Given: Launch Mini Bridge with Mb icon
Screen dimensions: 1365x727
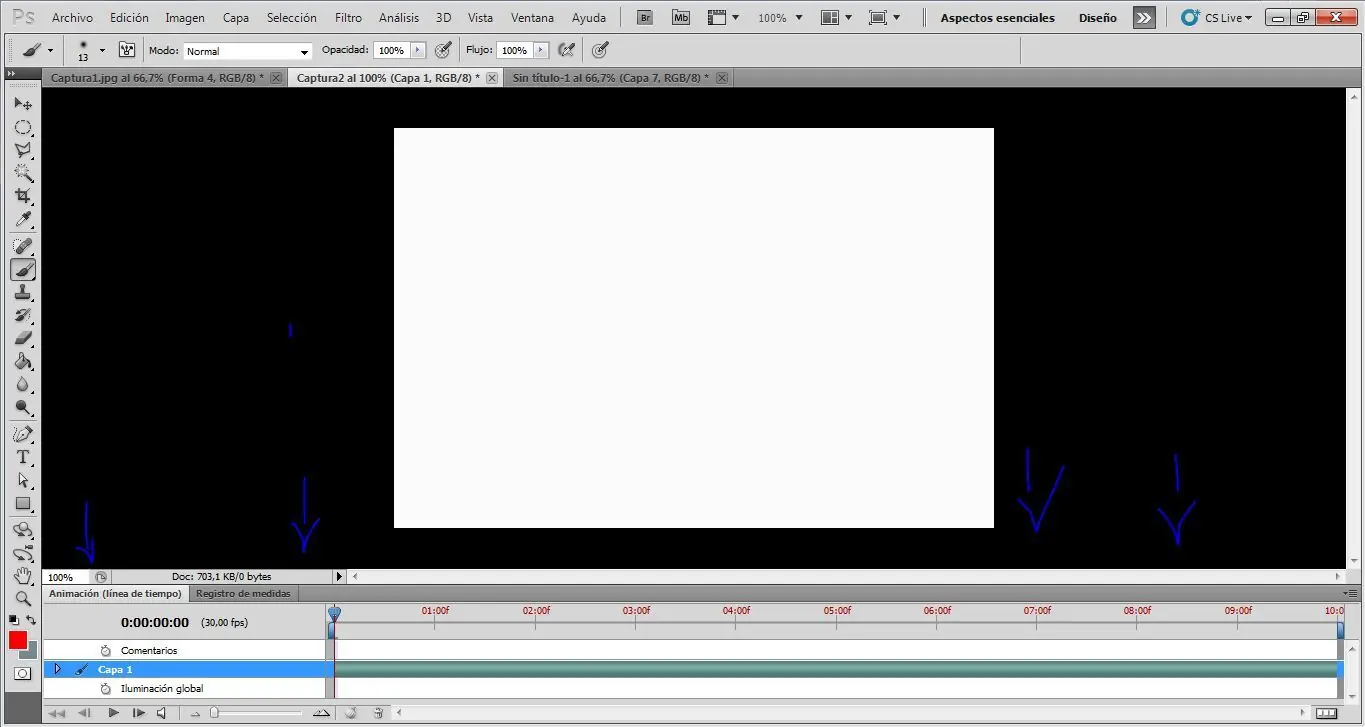Looking at the screenshot, I should (x=681, y=17).
